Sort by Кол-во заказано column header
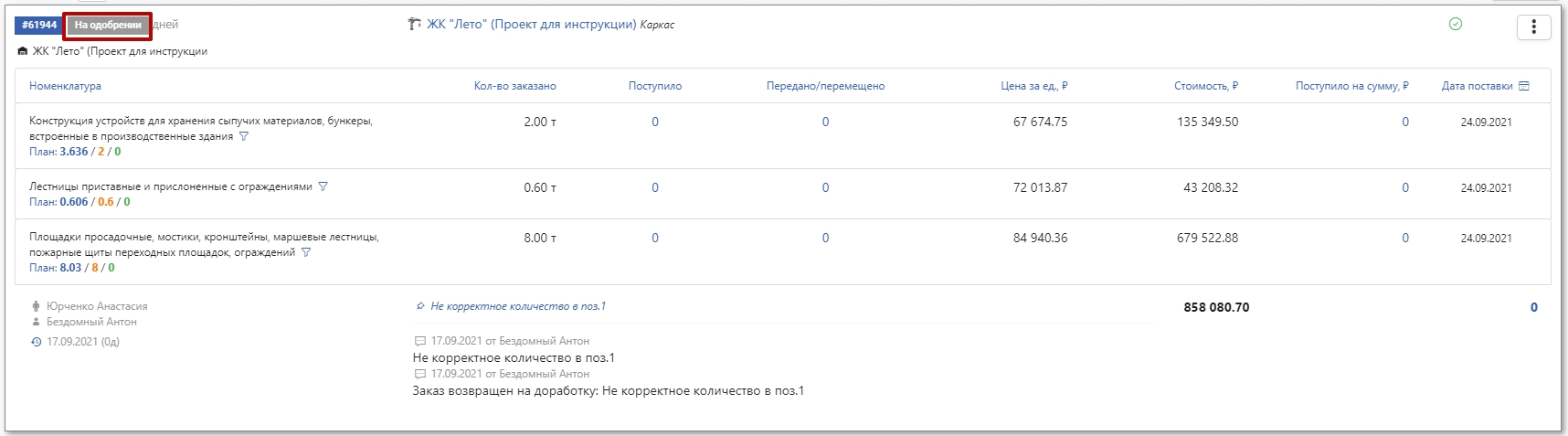The image size is (1568, 436). coord(514,86)
